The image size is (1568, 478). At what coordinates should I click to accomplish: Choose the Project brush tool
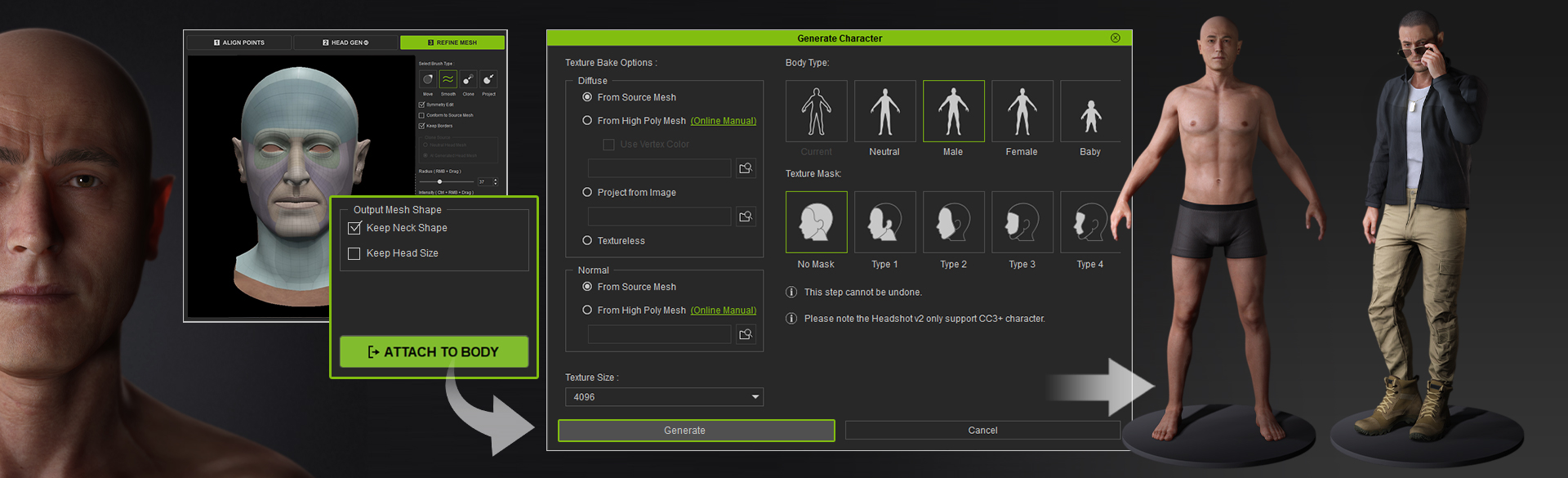tap(488, 79)
